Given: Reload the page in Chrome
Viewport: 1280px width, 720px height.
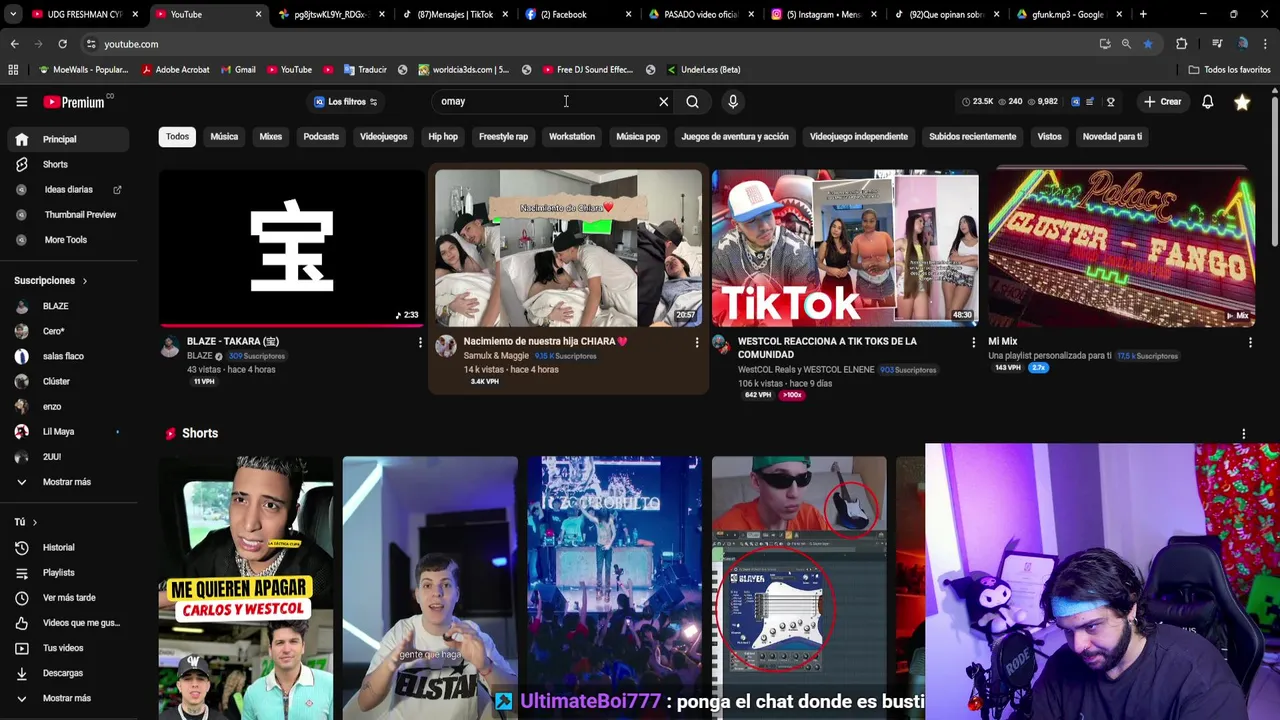Looking at the screenshot, I should 62,44.
